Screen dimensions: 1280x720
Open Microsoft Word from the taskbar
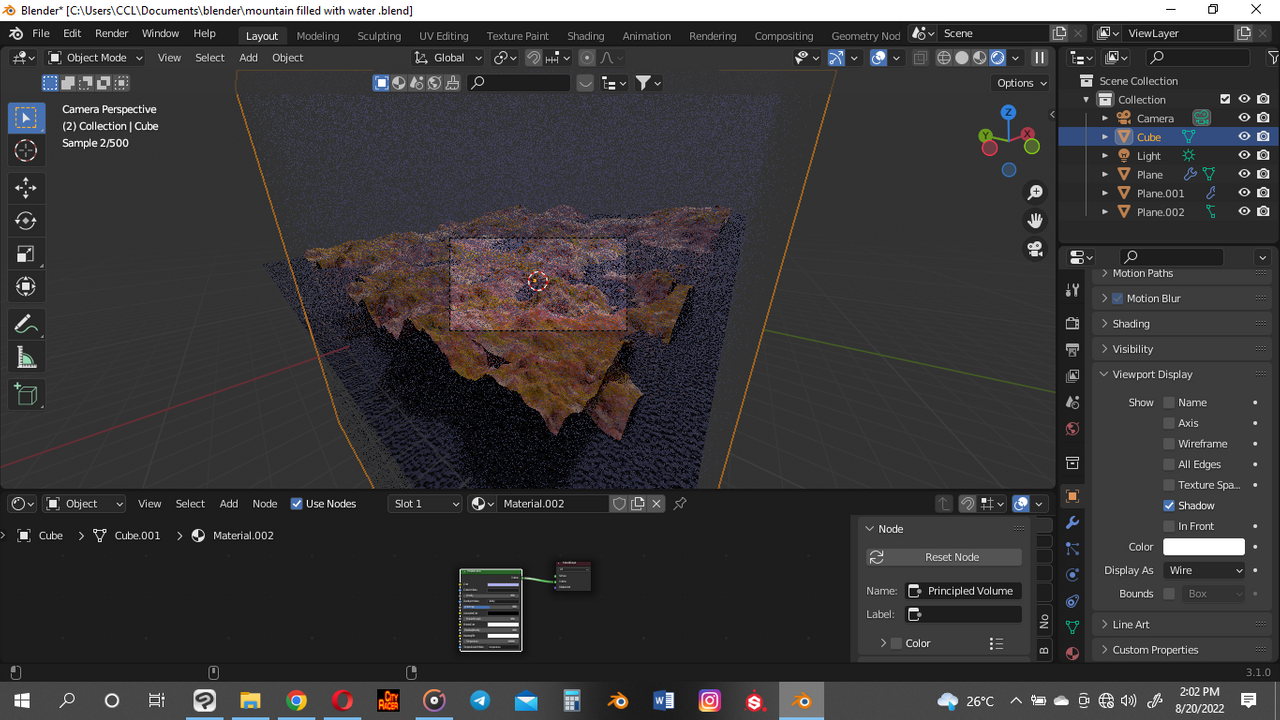tap(664, 701)
